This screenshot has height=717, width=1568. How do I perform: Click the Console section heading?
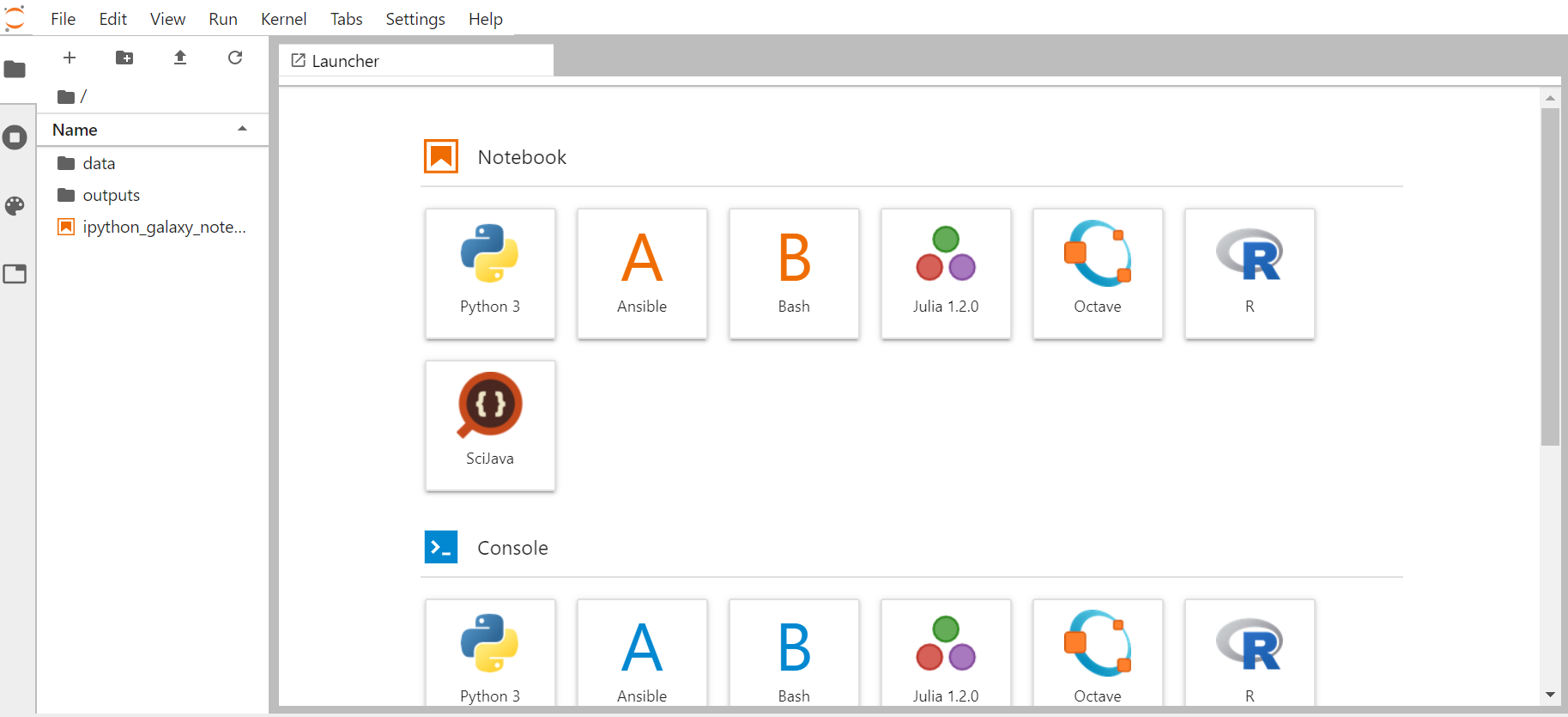[x=512, y=548]
